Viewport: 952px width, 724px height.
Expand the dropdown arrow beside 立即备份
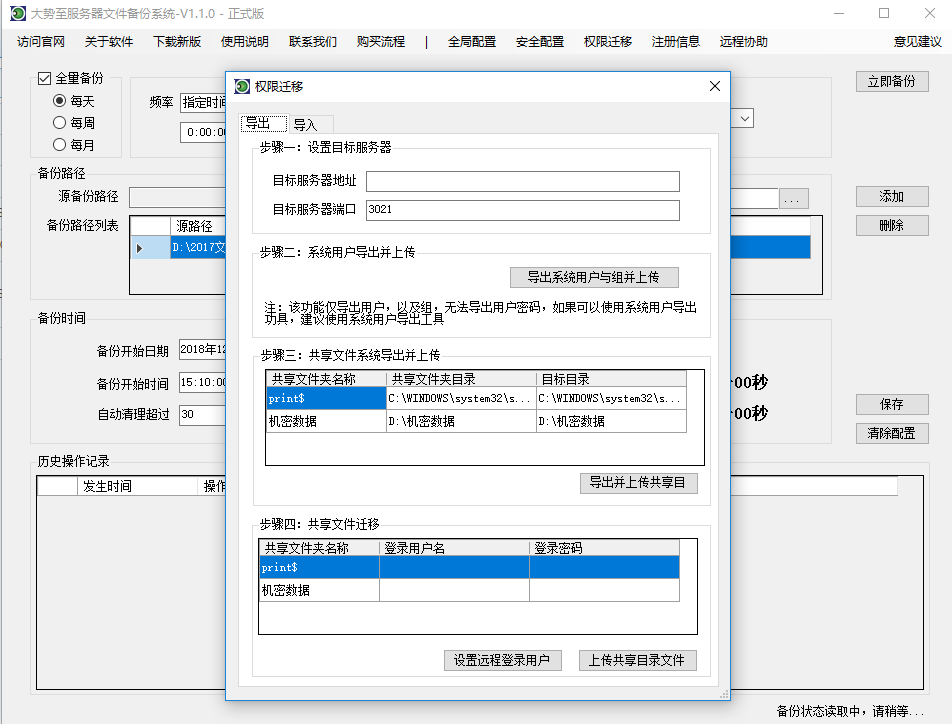[744, 119]
